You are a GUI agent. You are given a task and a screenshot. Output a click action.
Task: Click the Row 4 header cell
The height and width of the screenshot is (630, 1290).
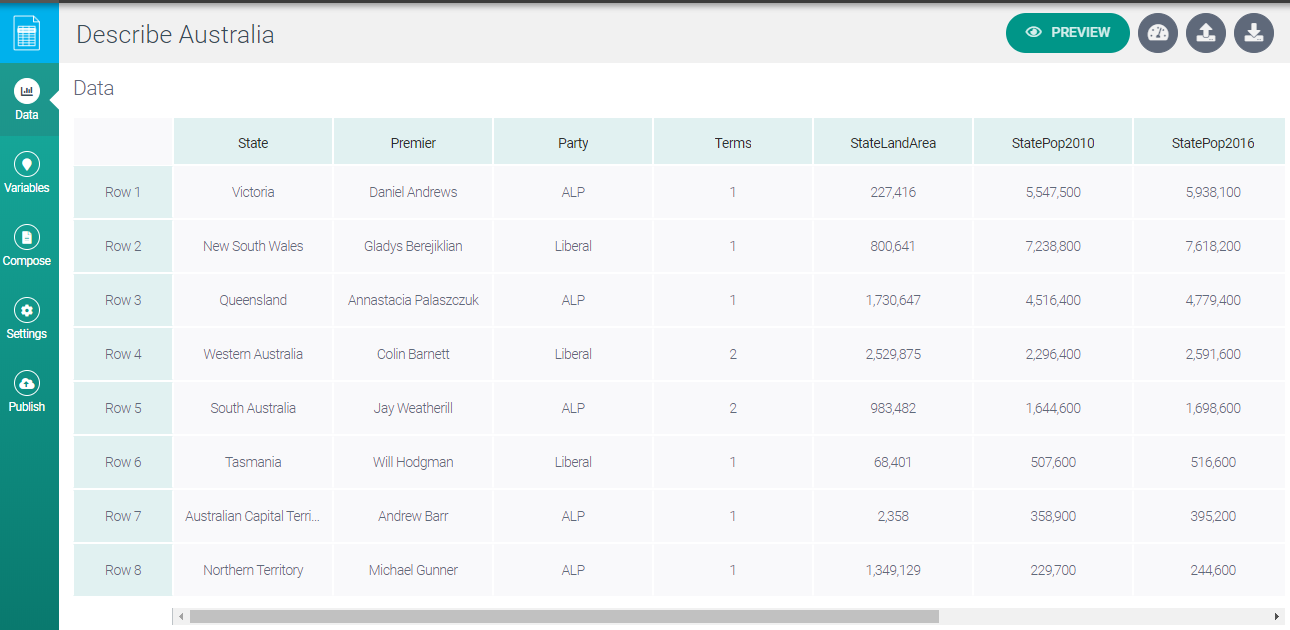click(122, 354)
